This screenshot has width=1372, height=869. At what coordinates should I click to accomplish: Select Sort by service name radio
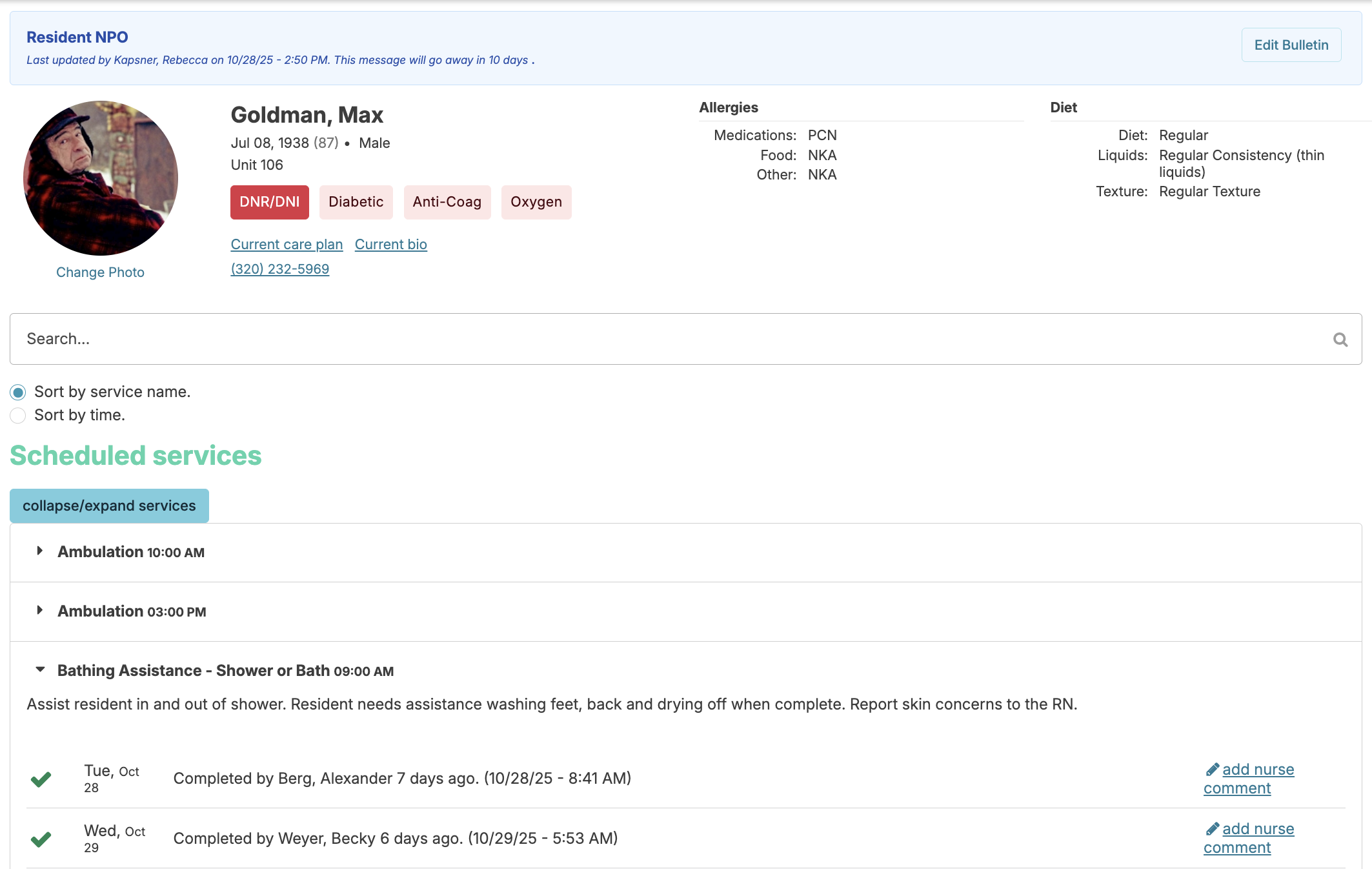[18, 393]
